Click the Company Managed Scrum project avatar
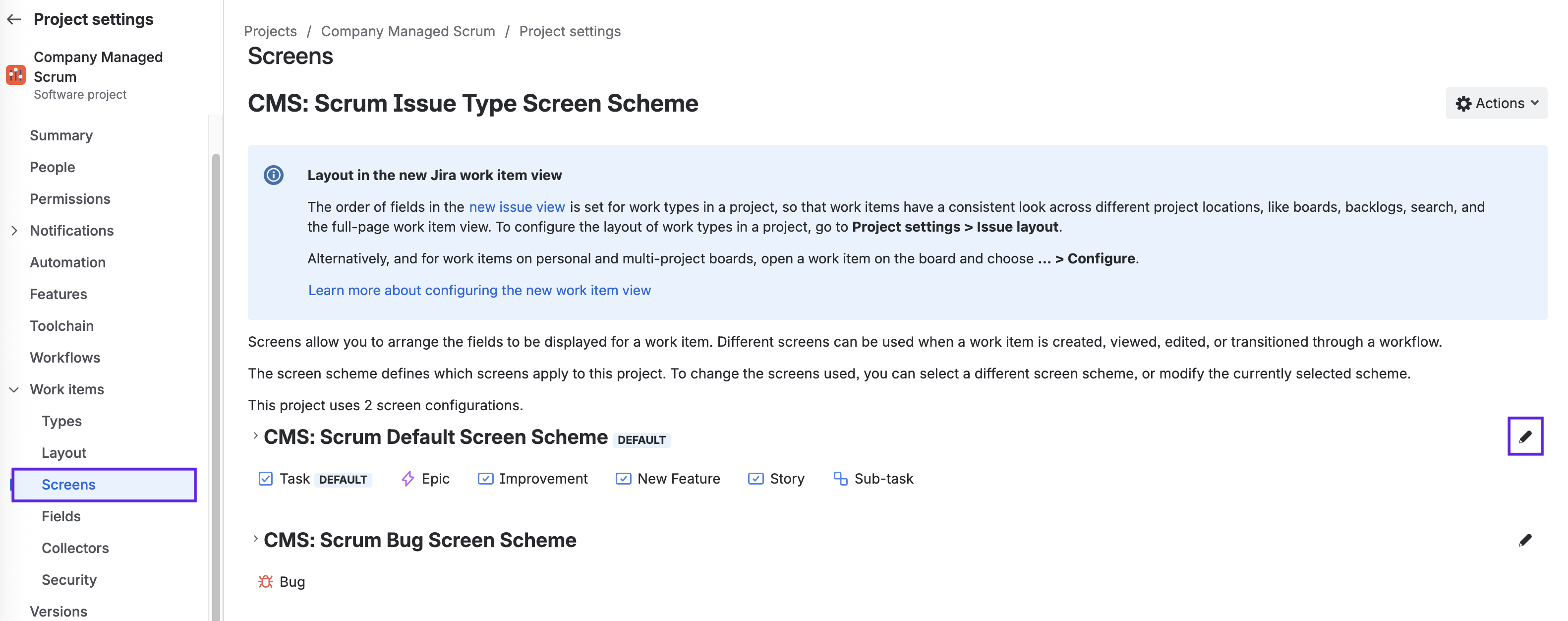This screenshot has width=1568, height=621. (16, 75)
